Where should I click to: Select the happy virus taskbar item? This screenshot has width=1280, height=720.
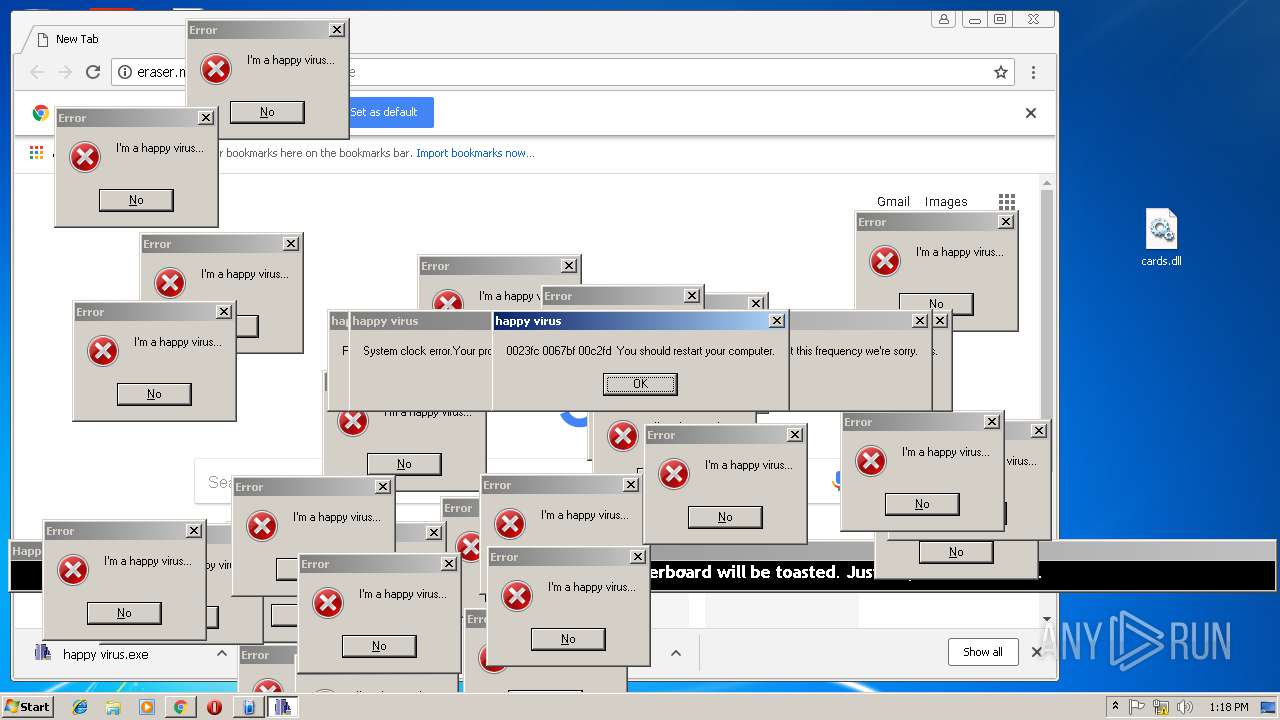click(x=282, y=707)
